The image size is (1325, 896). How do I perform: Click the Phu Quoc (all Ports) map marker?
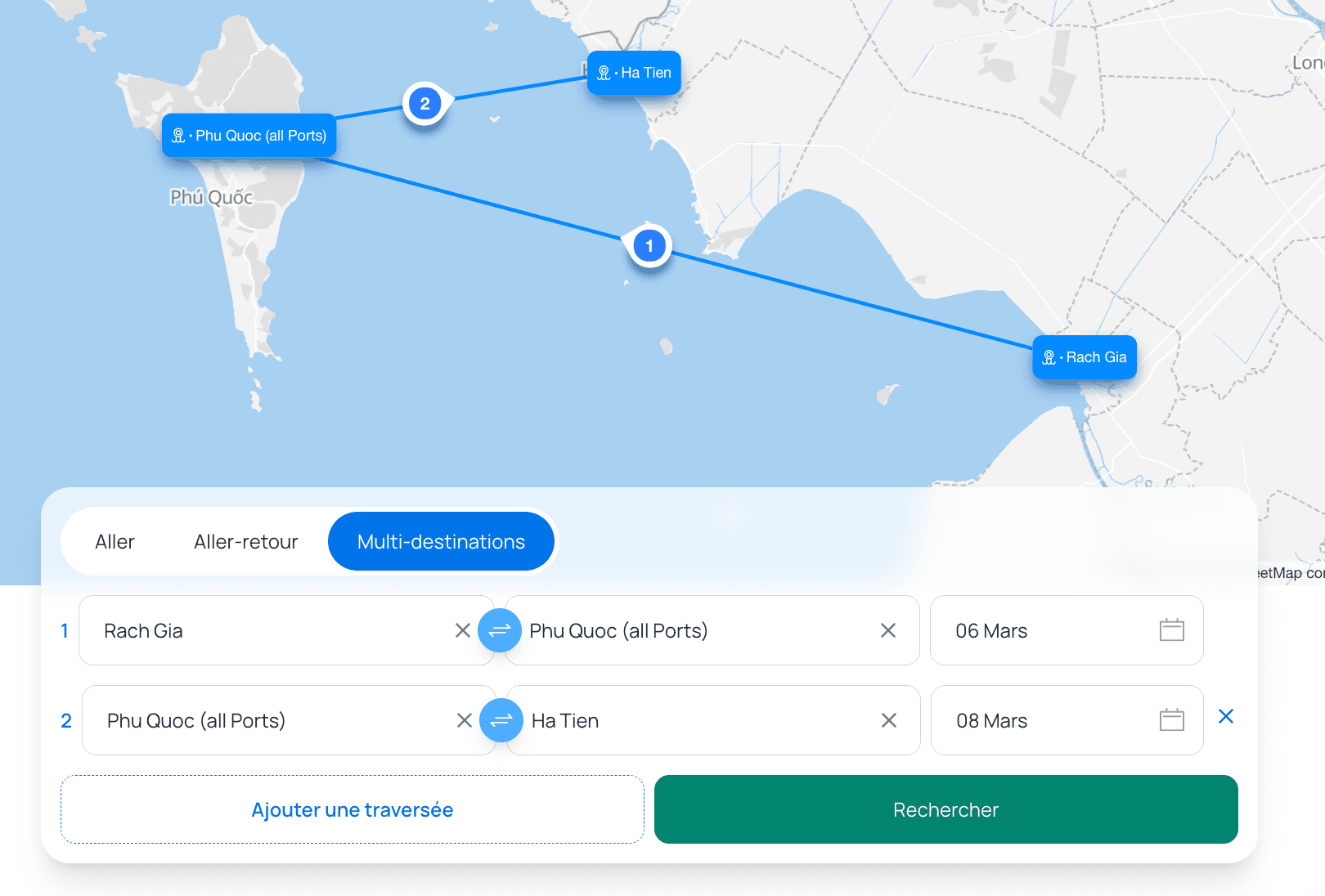click(249, 136)
